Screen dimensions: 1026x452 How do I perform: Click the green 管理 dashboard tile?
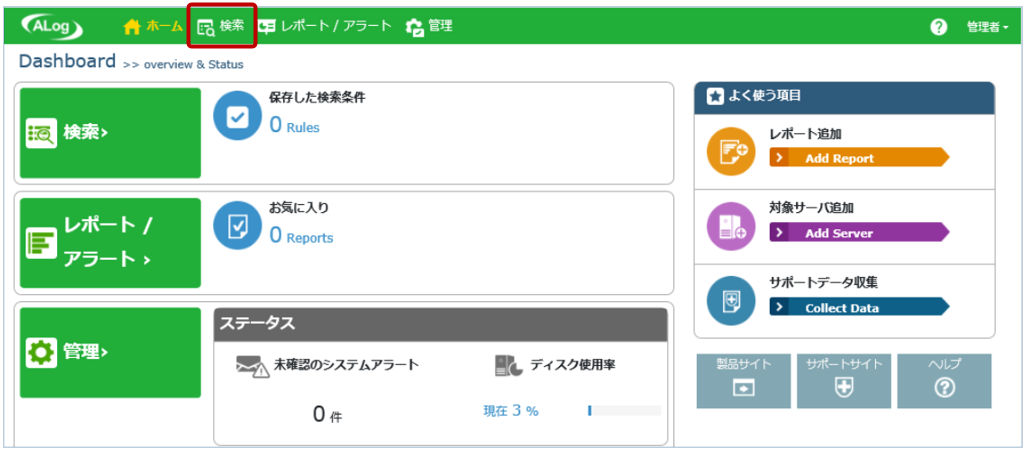110,352
